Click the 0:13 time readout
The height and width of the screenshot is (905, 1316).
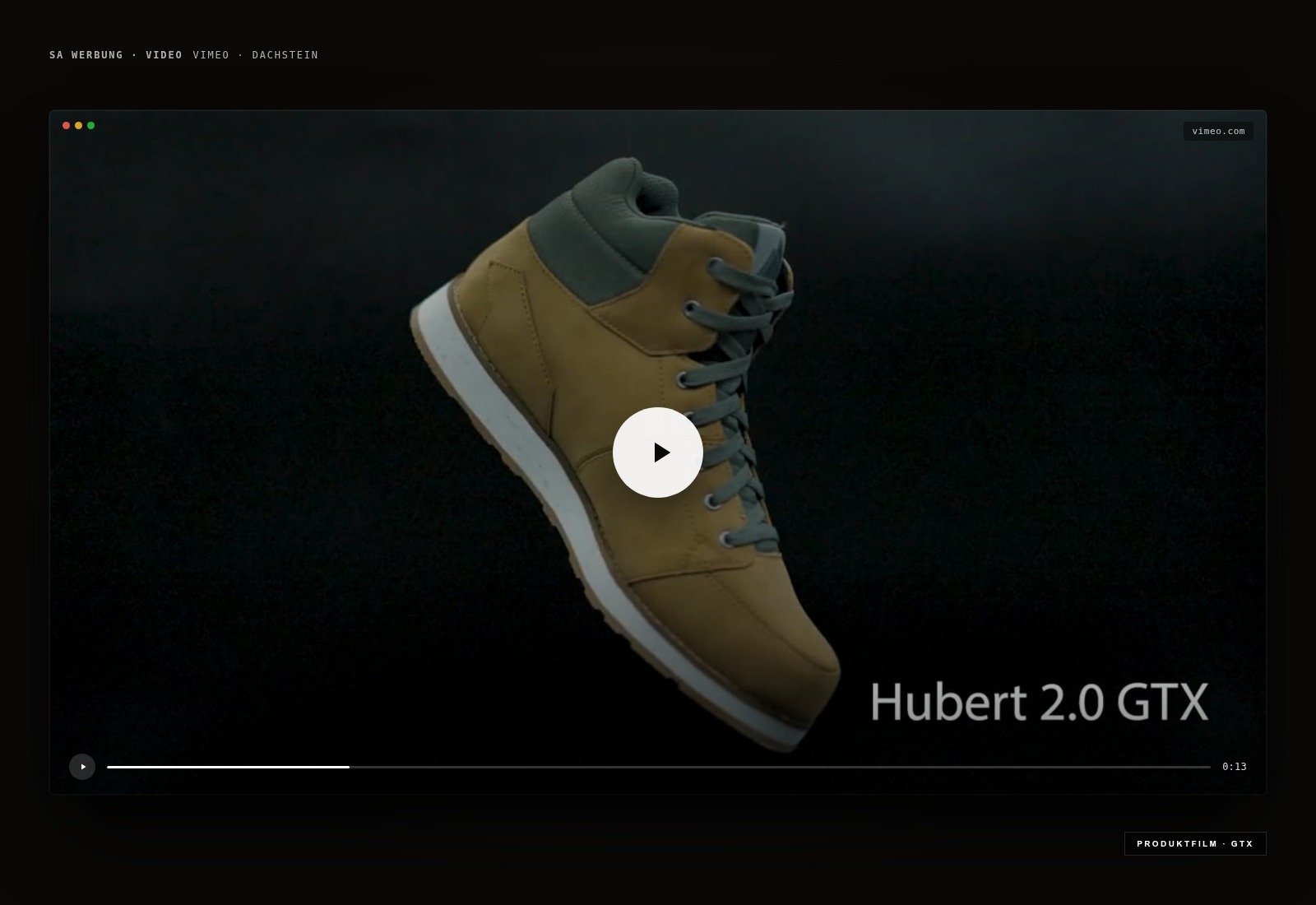tap(1234, 767)
